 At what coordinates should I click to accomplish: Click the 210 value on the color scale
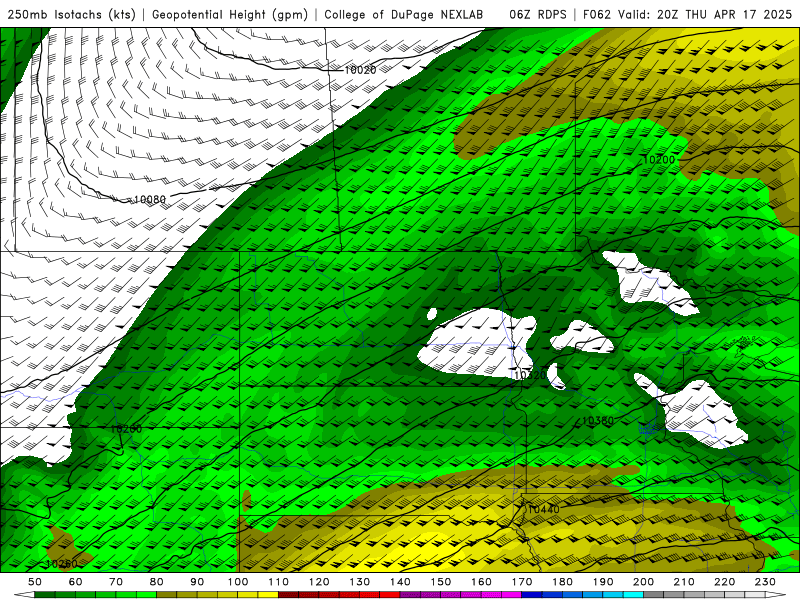click(x=684, y=582)
